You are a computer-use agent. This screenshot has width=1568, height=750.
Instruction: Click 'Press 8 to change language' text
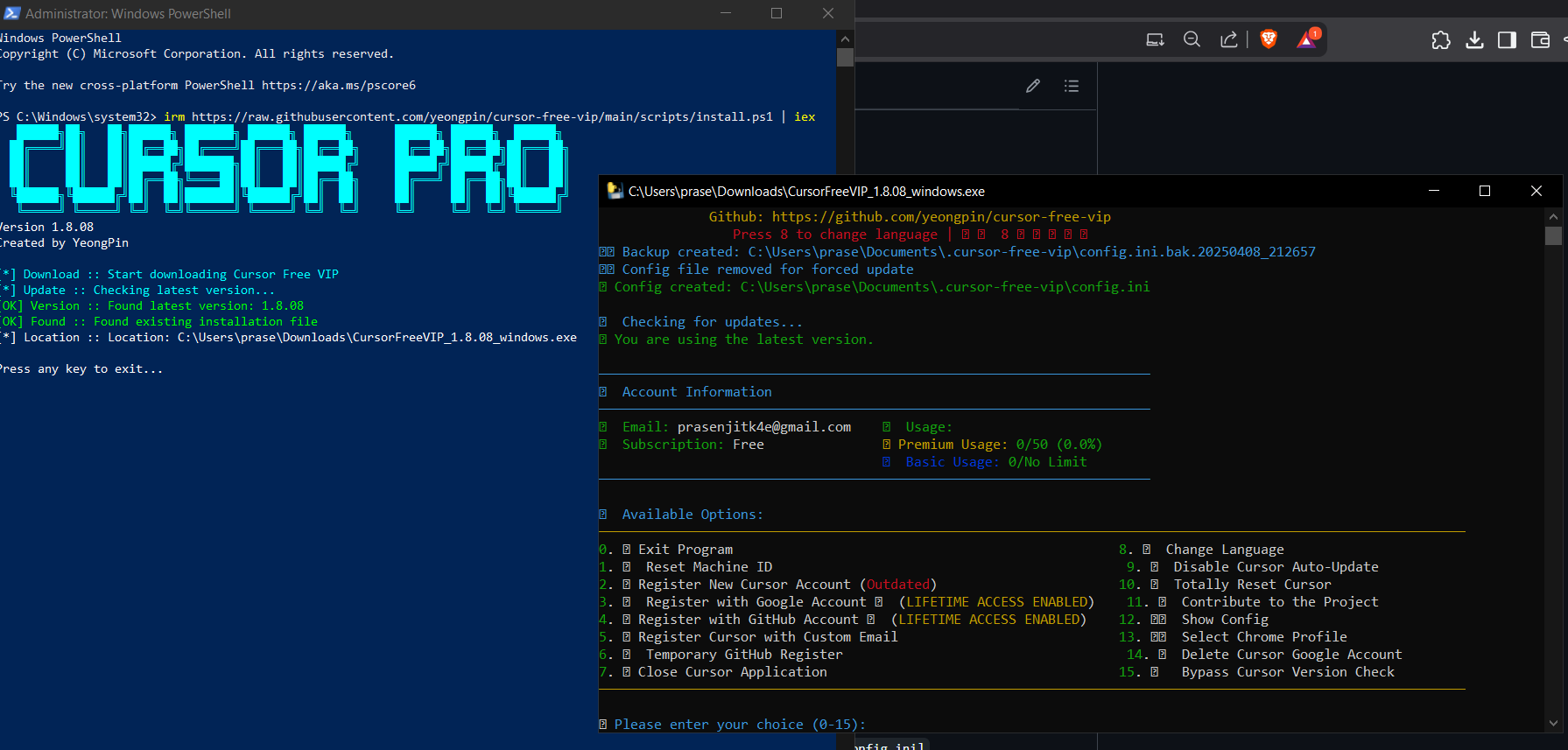834,235
